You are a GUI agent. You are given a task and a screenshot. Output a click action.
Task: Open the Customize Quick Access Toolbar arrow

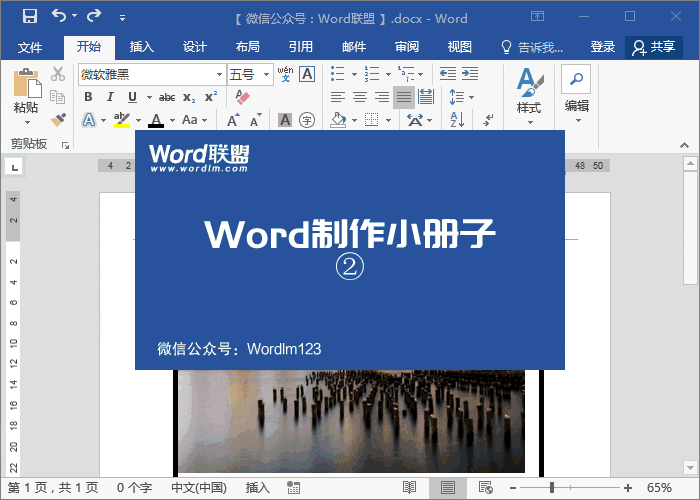tap(122, 18)
